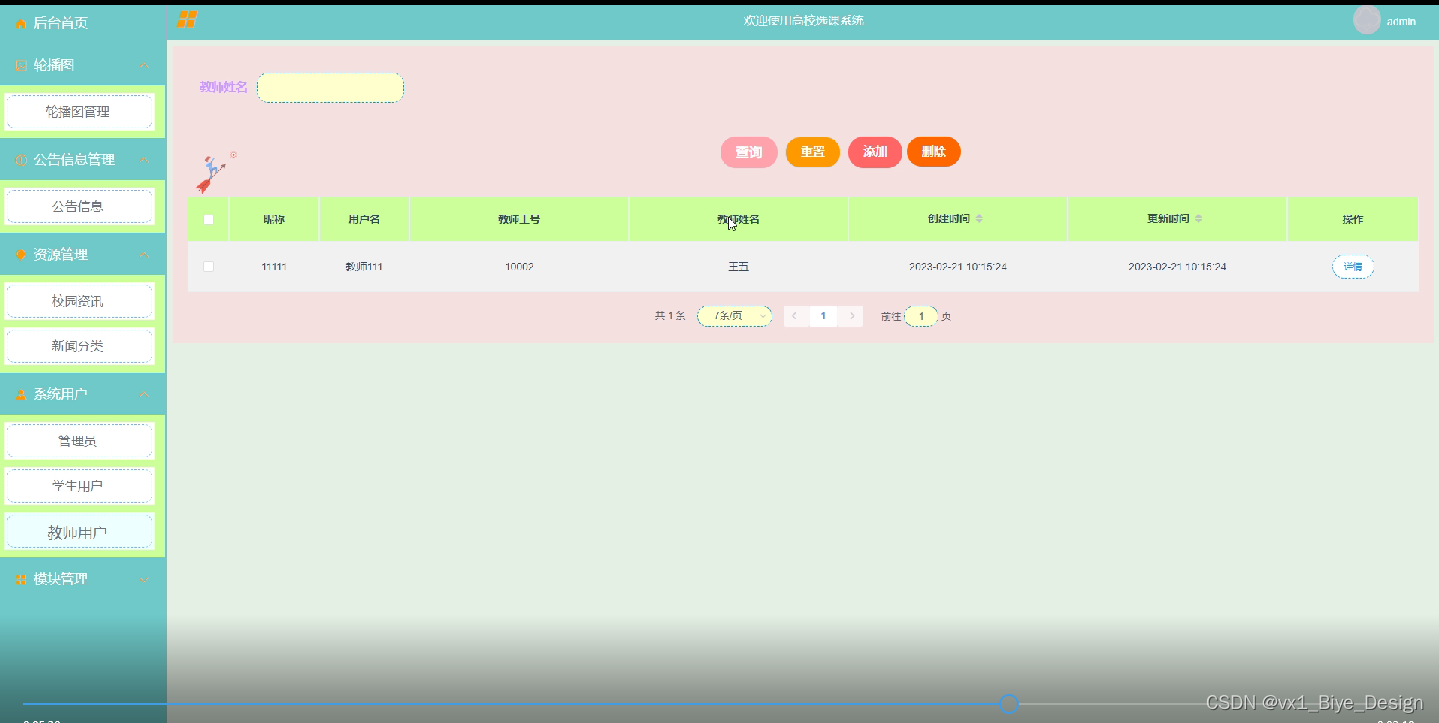Click the sort arrows on 更新时间 column
Image resolution: width=1439 pixels, height=723 pixels.
tap(1198, 219)
